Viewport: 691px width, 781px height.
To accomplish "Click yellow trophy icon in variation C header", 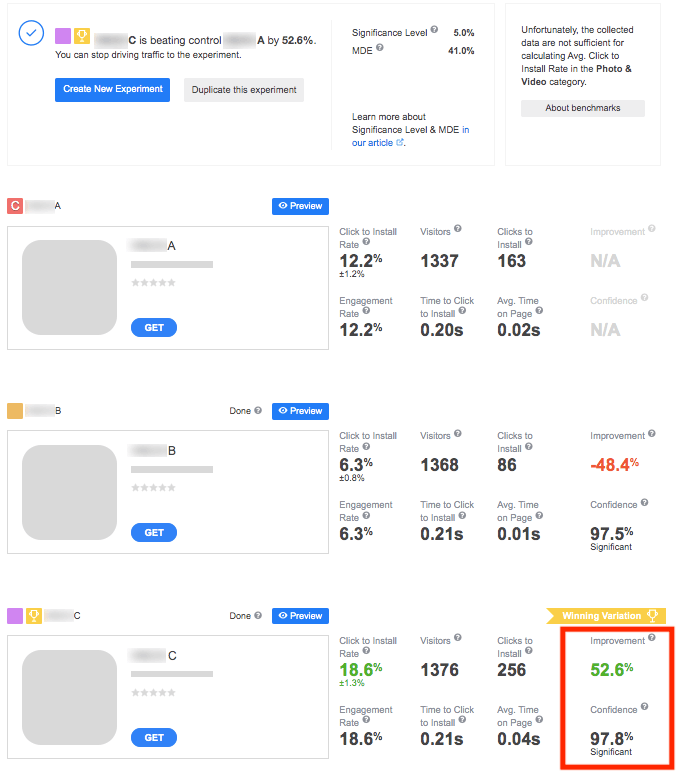I will click(33, 616).
